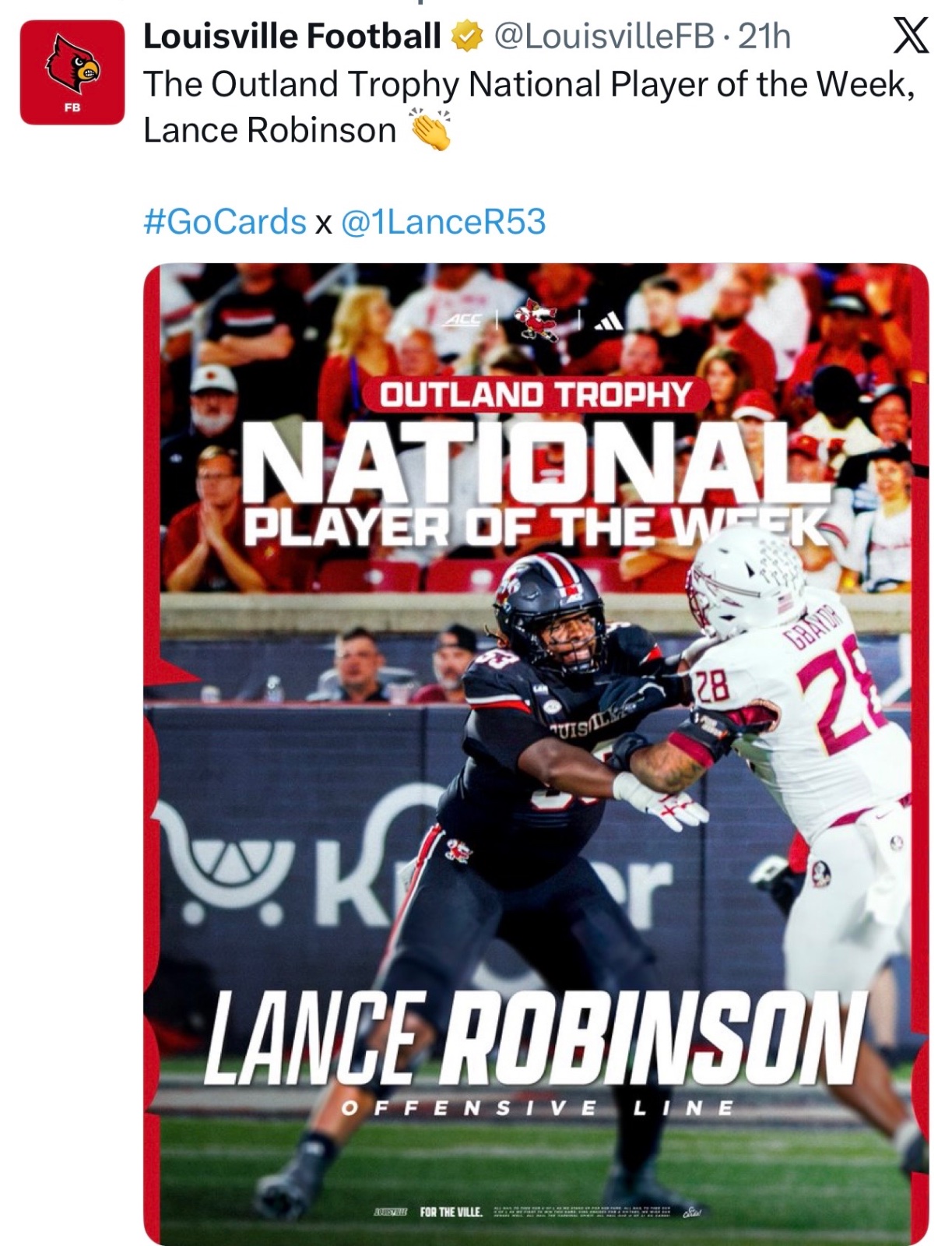Open the Louisville Football account name

292,37
